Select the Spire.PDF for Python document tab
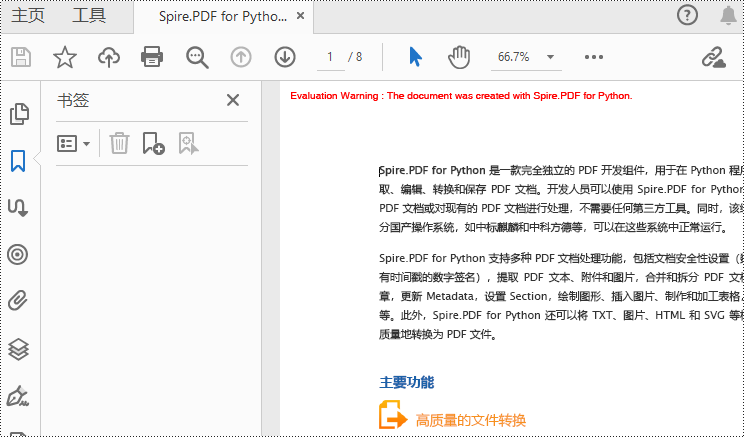This screenshot has width=744, height=437. 223,16
